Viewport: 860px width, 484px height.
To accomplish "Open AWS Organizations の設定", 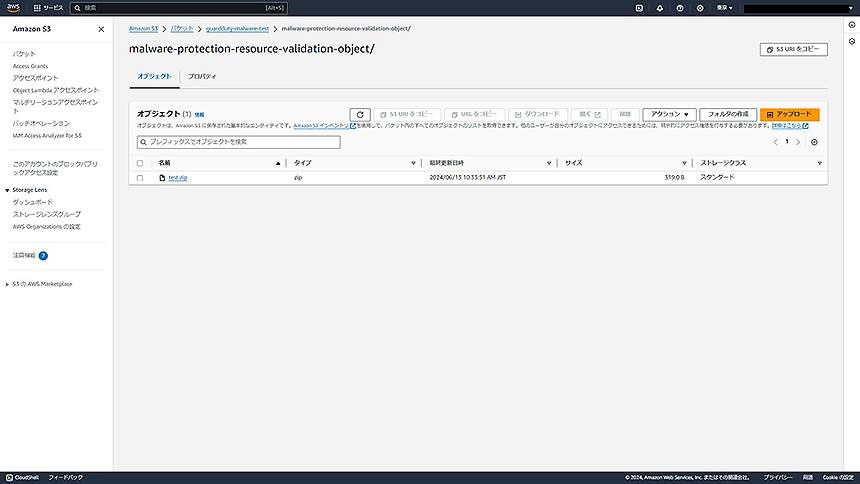I will 47,226.
